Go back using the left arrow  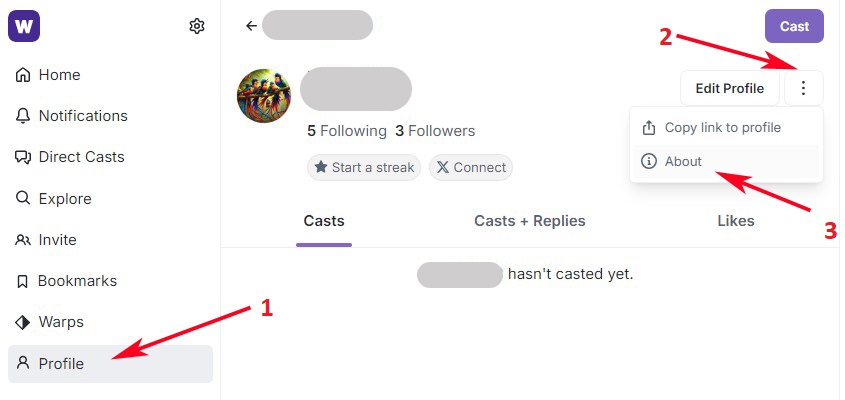(251, 26)
